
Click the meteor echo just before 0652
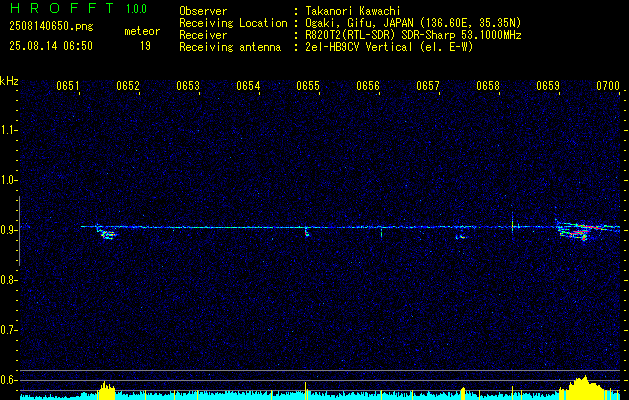[106, 233]
